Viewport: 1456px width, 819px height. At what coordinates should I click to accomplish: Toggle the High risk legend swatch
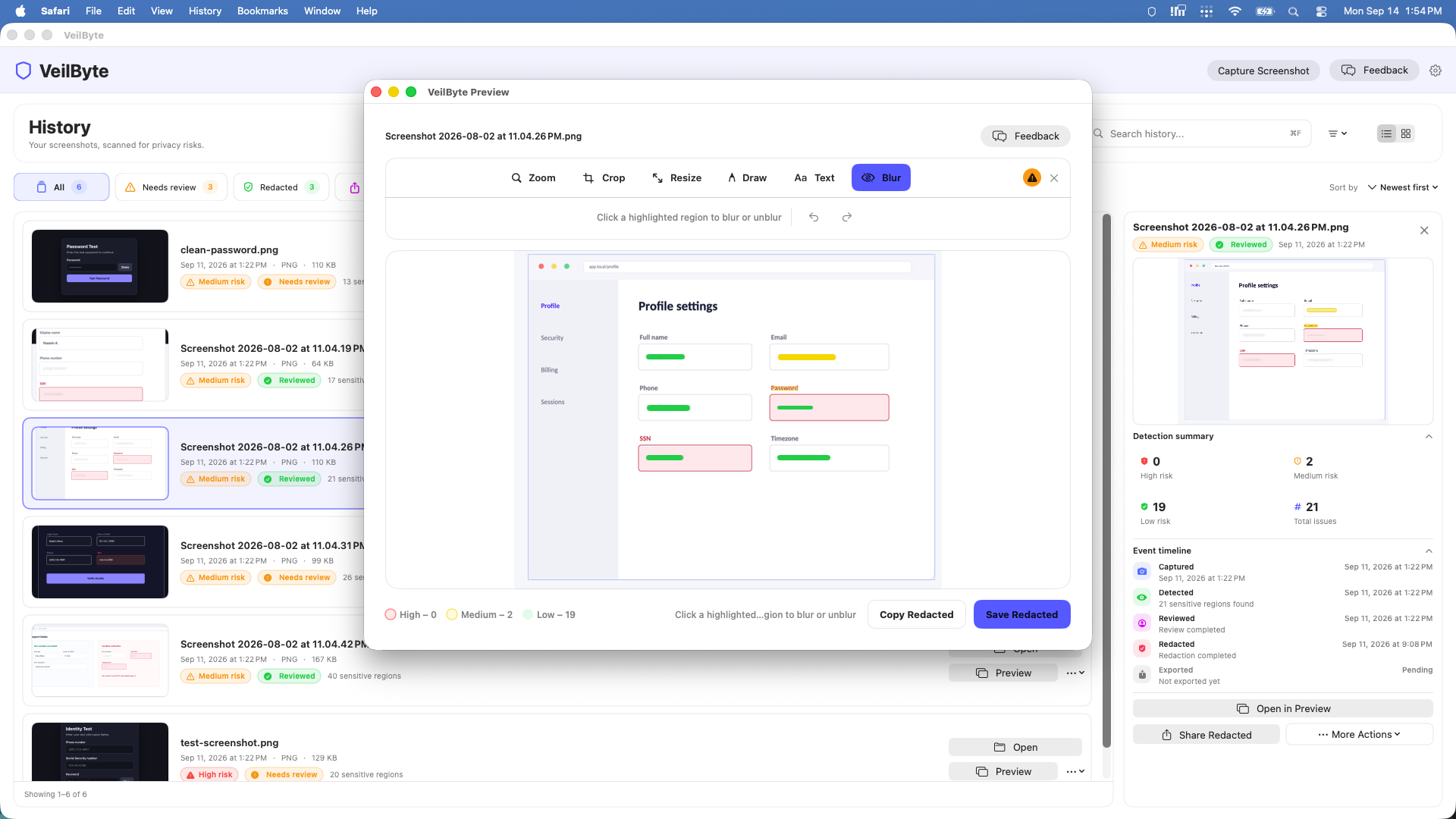(391, 614)
